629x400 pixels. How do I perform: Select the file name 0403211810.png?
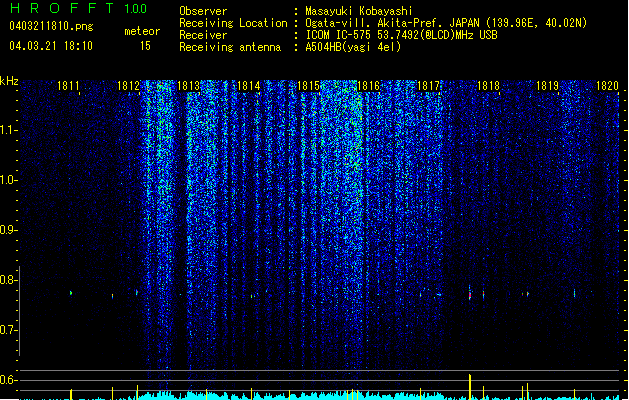(x=51, y=27)
